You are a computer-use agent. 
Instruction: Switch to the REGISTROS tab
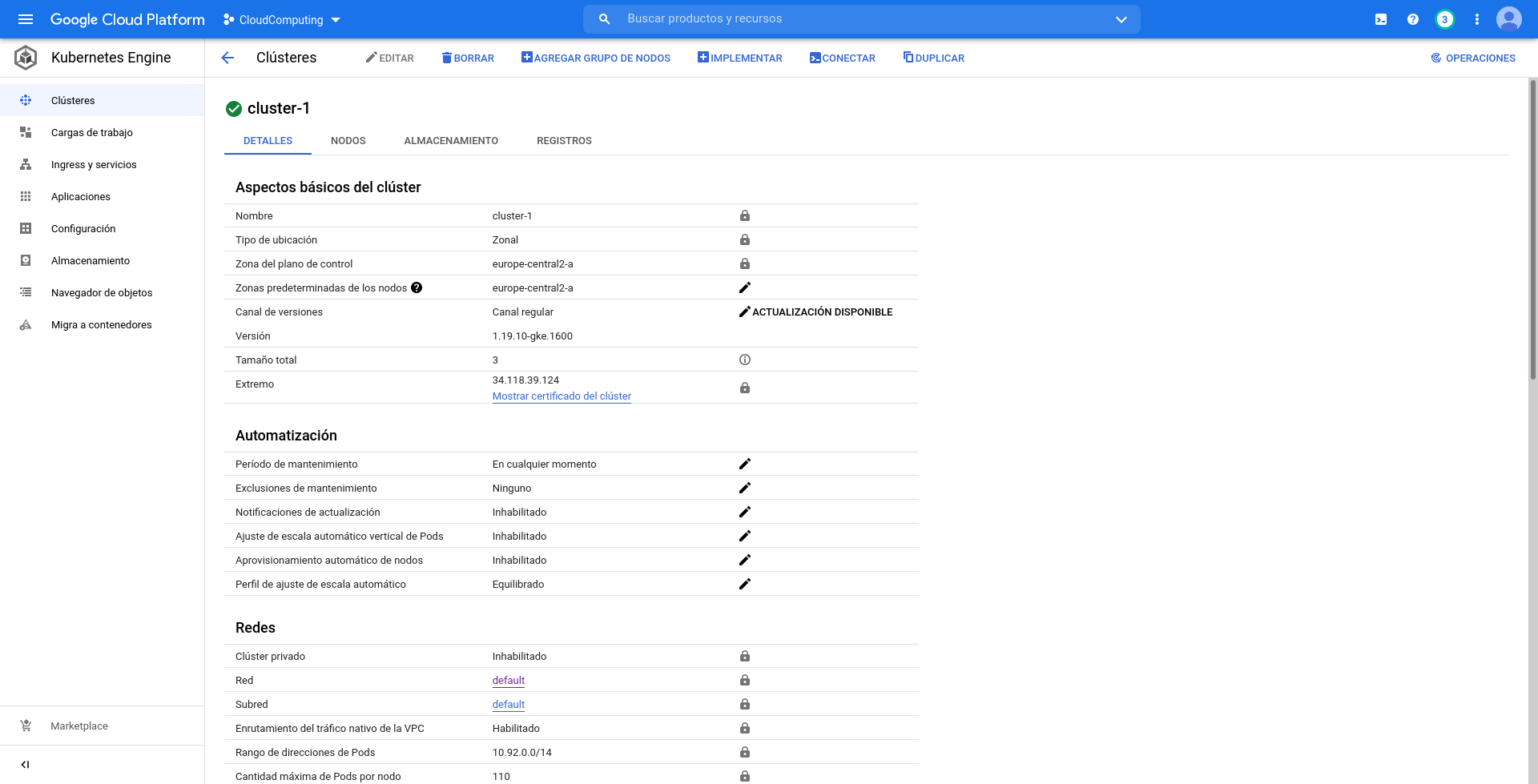(x=564, y=140)
